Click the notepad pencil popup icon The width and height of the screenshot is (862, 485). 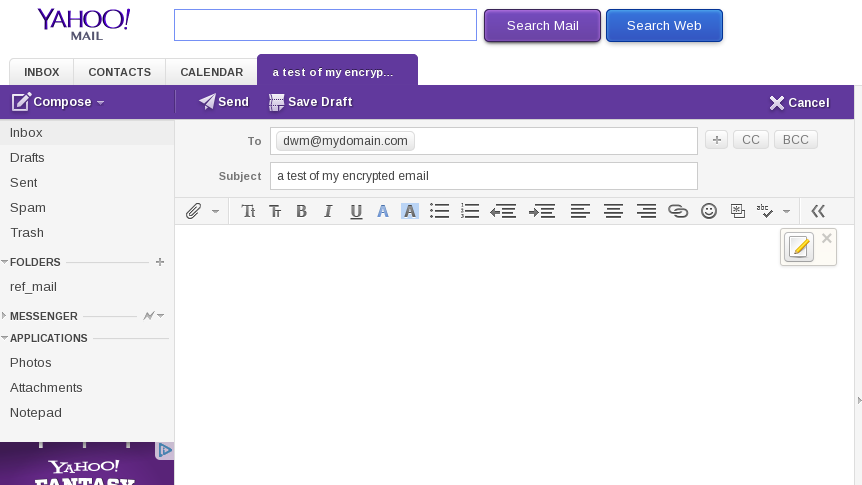(x=799, y=247)
